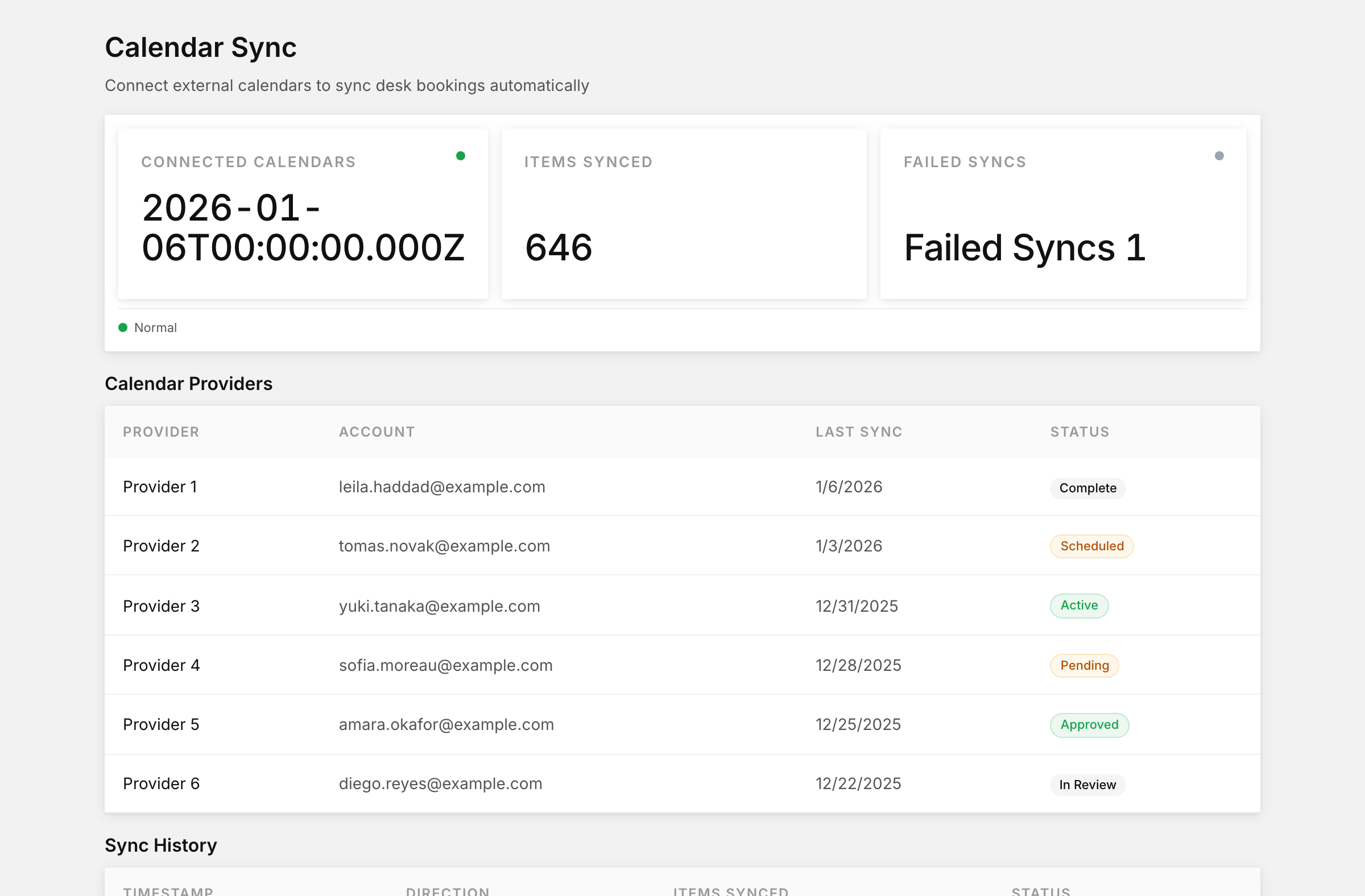Click the green dot beside Normal
The width and height of the screenshot is (1365, 896).
tap(123, 328)
